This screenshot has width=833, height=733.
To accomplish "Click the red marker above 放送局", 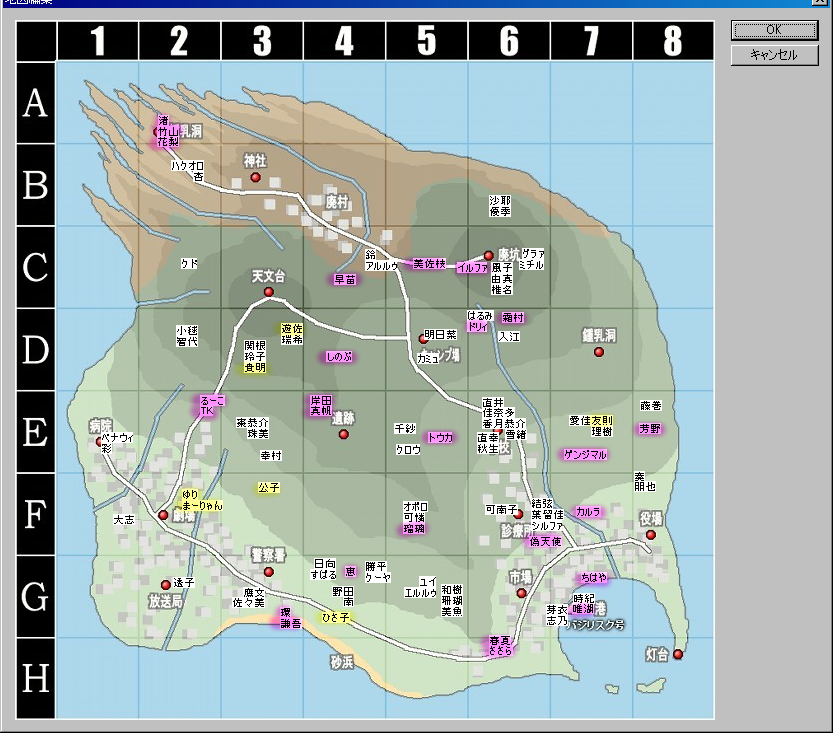I will click(166, 585).
